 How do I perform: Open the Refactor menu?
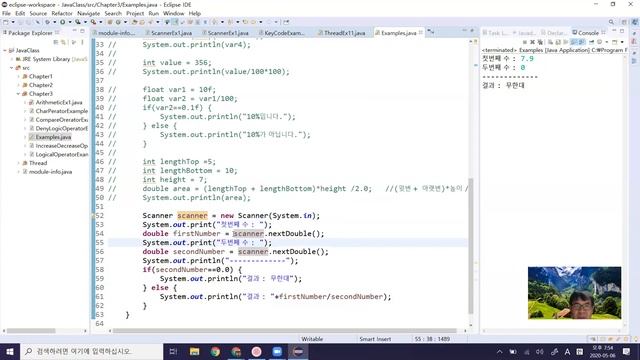click(x=62, y=13)
